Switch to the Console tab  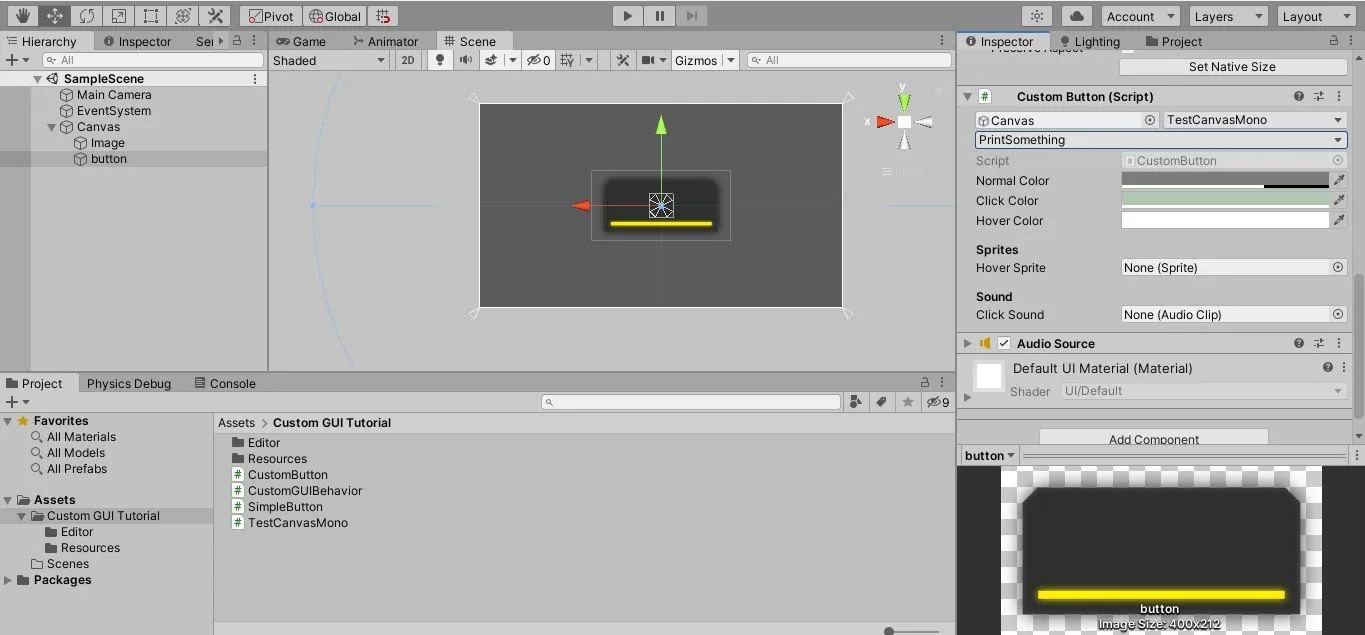click(225, 383)
